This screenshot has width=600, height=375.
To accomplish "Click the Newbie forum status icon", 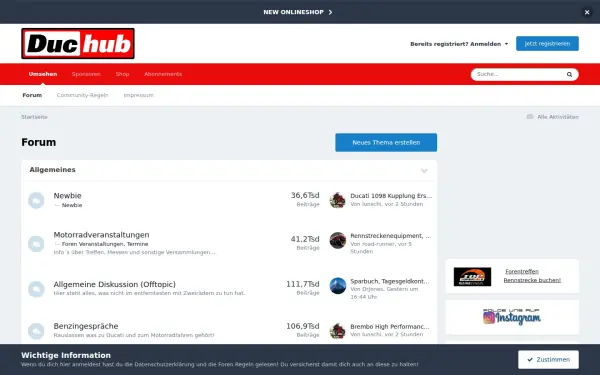I will coord(36,201).
